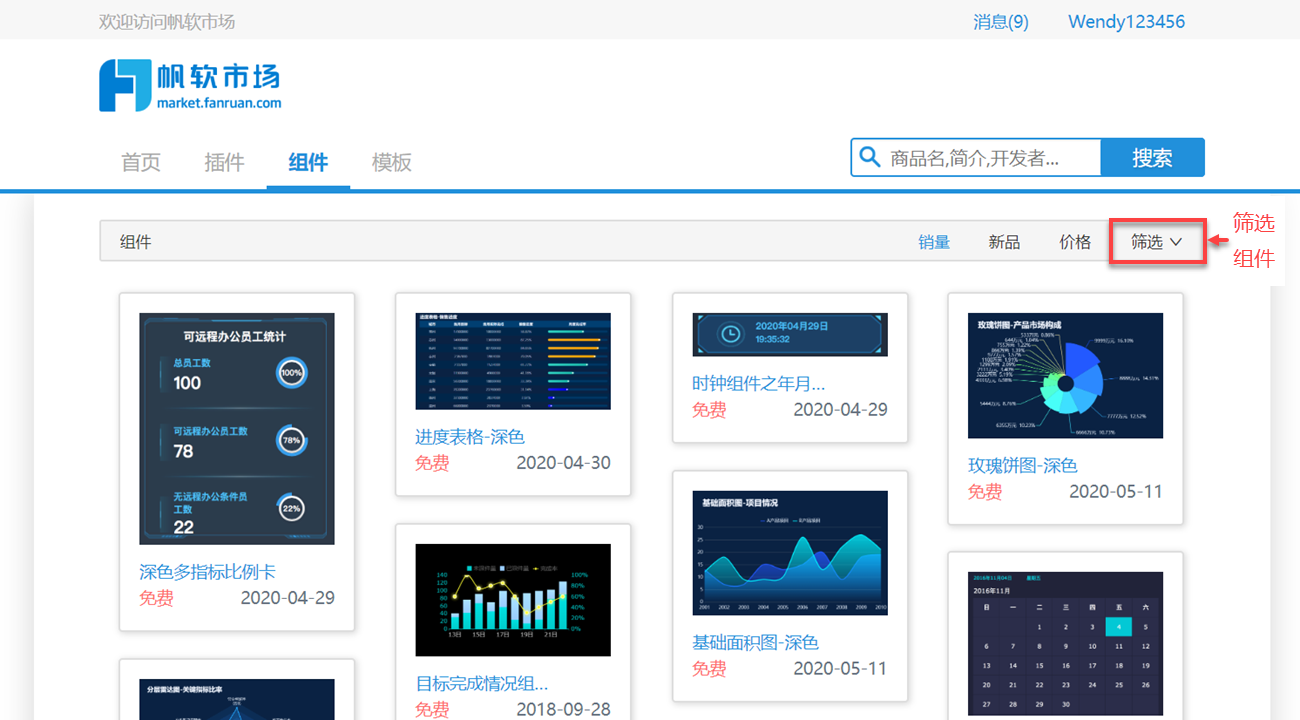Go to the 模板 tab
Image resolution: width=1300 pixels, height=720 pixels.
coord(391,162)
